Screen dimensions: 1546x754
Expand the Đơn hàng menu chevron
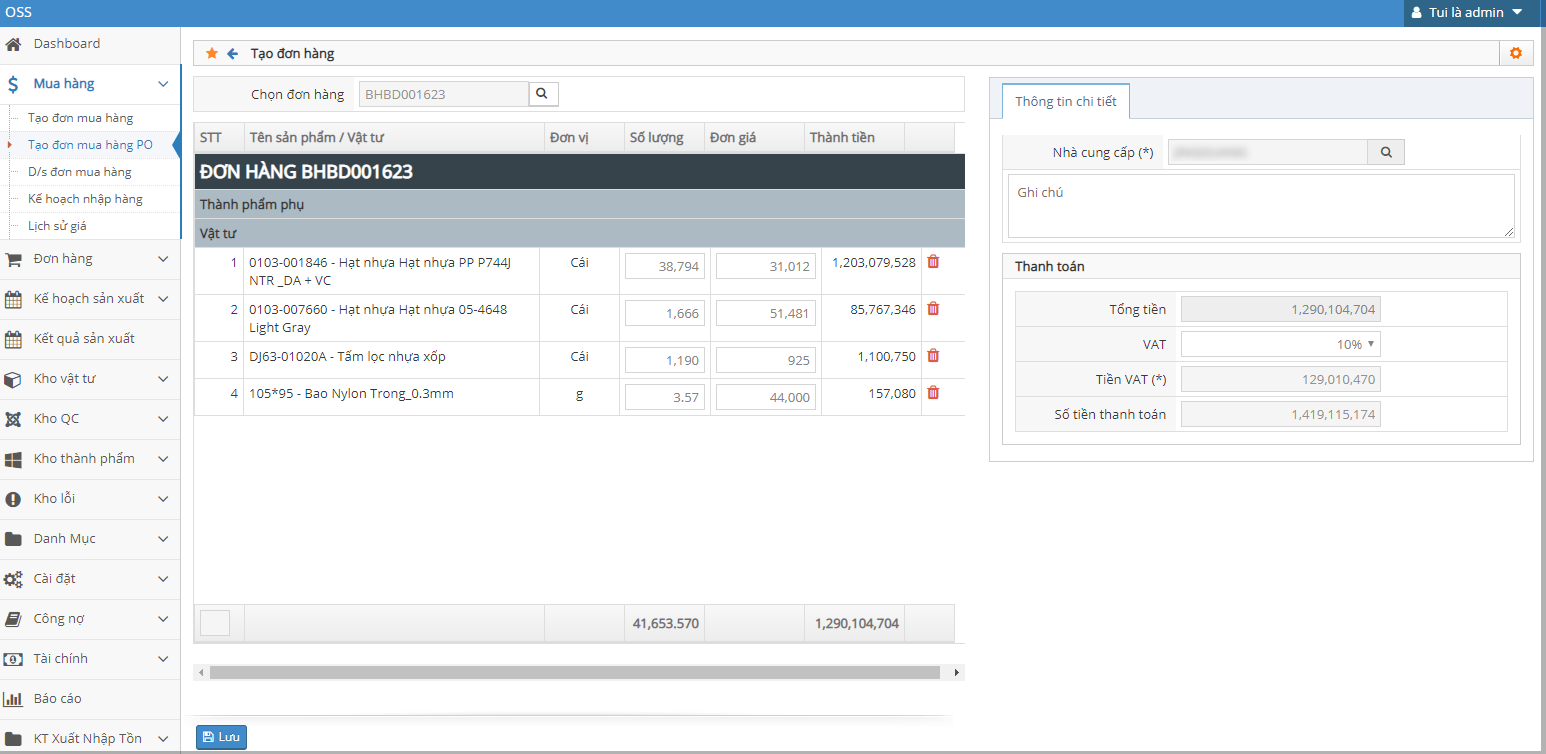pyautogui.click(x=163, y=260)
